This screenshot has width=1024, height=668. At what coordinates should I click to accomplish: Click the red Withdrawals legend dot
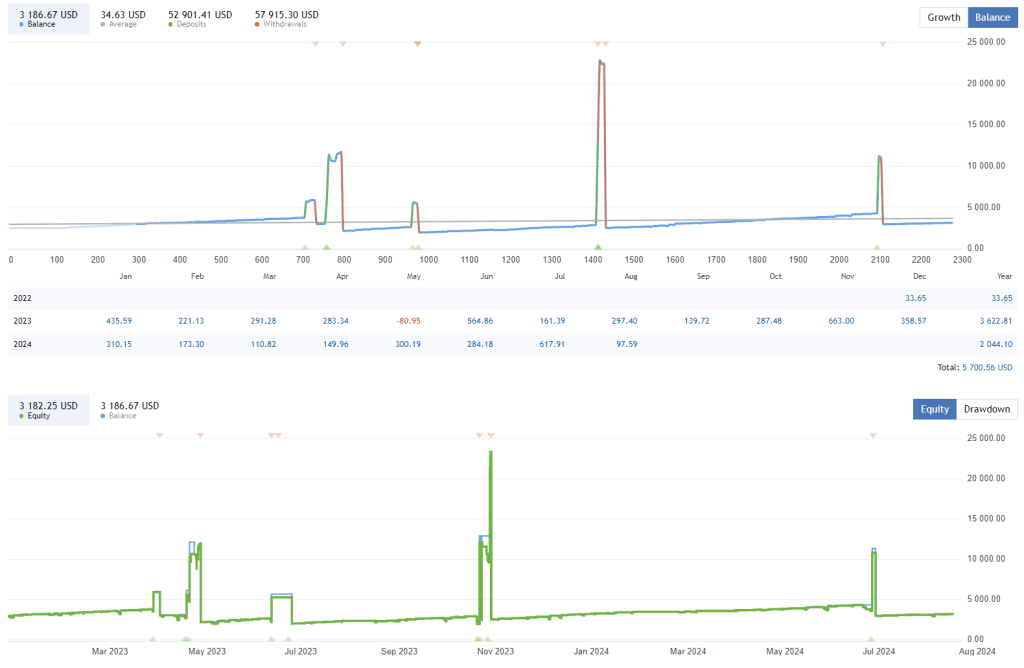click(257, 23)
